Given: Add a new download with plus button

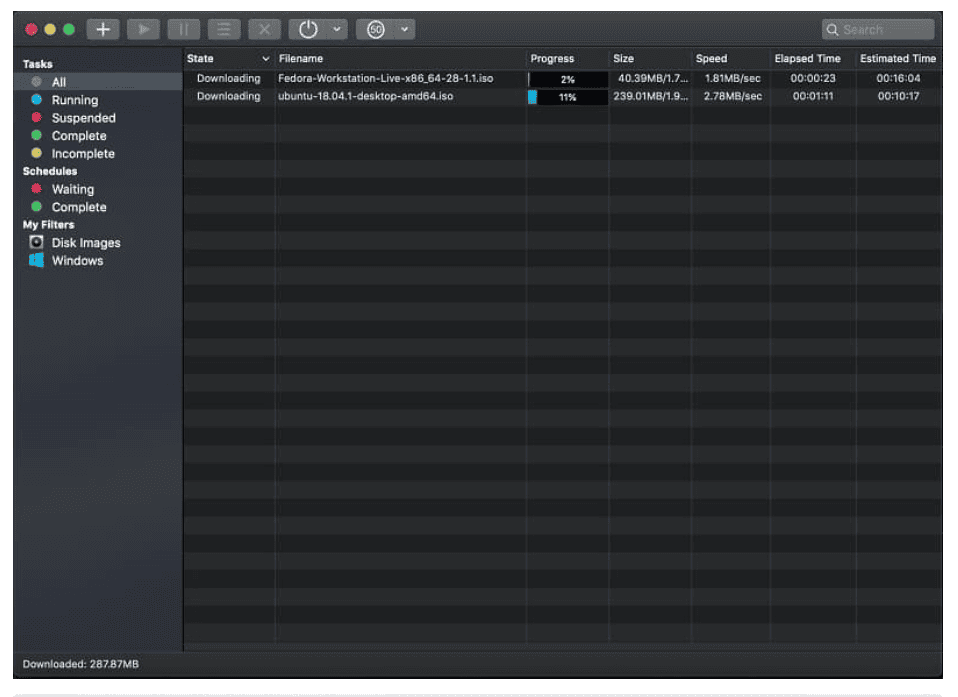Looking at the screenshot, I should (103, 29).
